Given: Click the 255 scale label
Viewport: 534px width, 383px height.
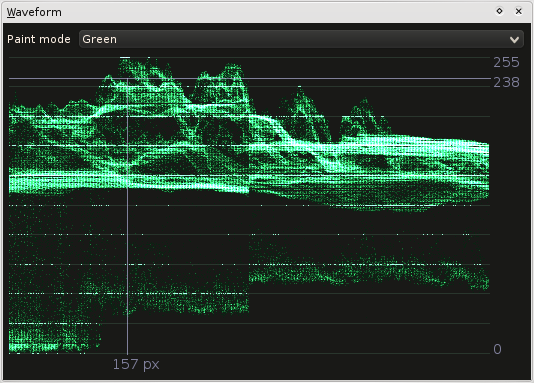Looking at the screenshot, I should (506, 62).
